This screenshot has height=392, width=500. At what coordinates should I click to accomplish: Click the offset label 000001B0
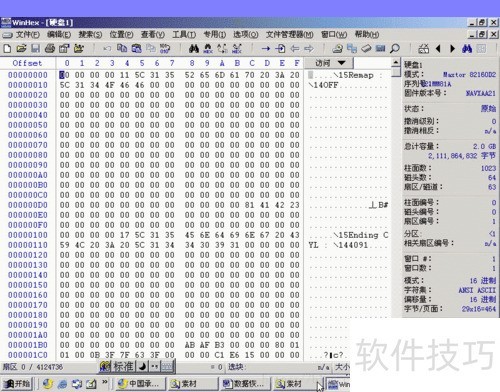coord(28,345)
